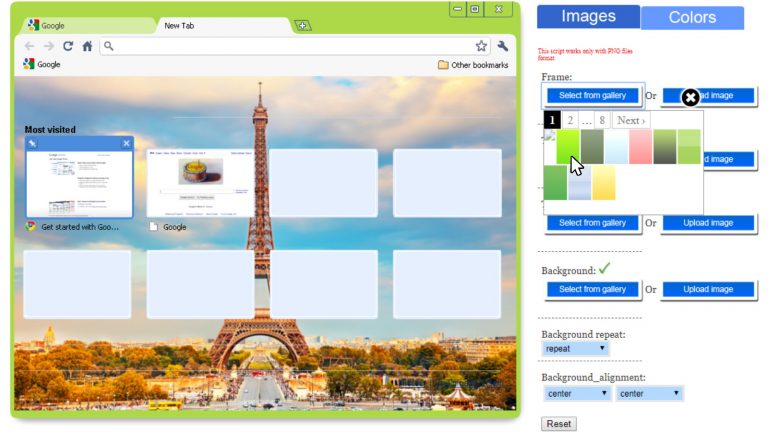Expand the first Background alignment dropdown
Image resolution: width=768 pixels, height=432 pixels.
(x=577, y=393)
